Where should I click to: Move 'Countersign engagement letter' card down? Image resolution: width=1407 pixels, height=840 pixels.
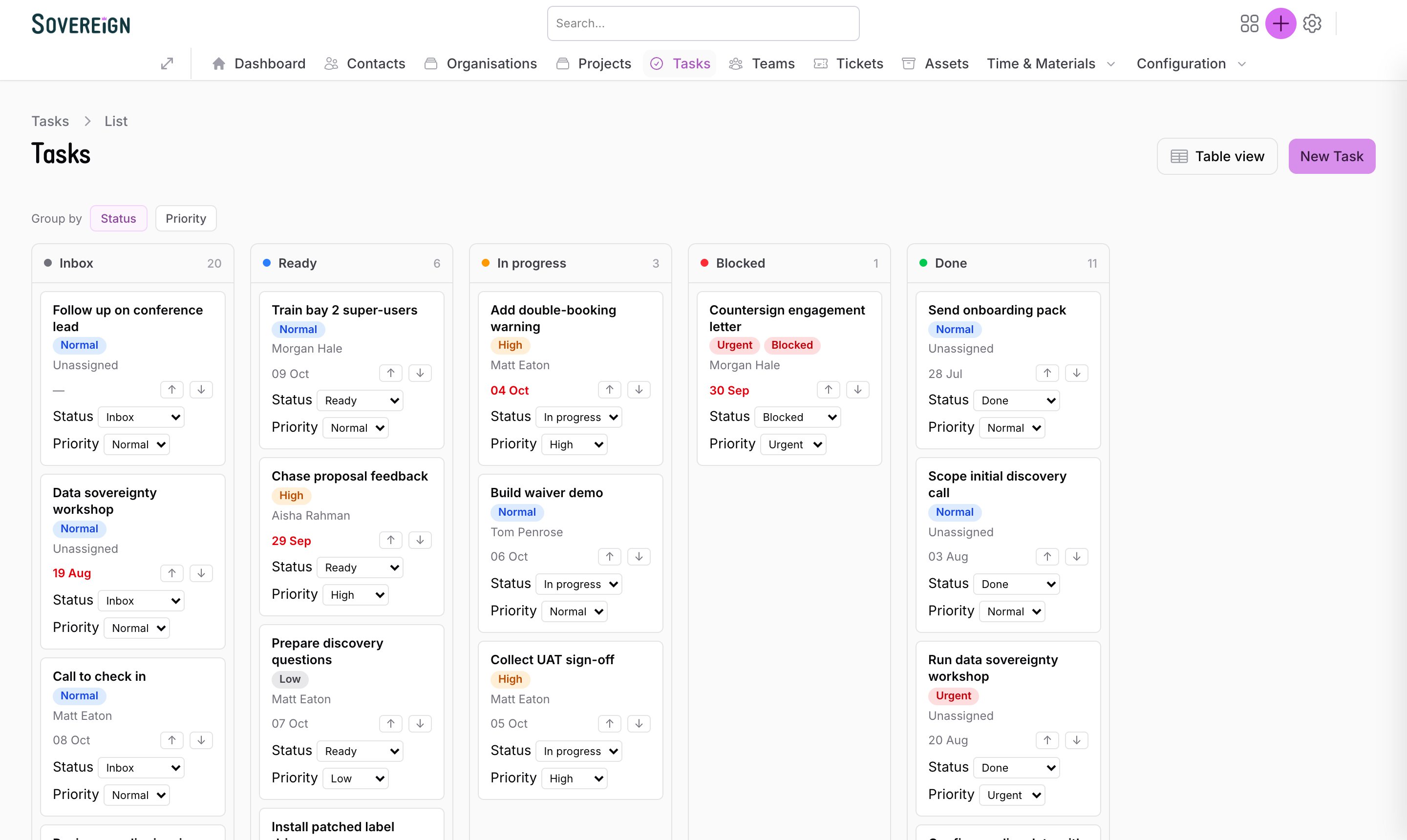tap(858, 389)
